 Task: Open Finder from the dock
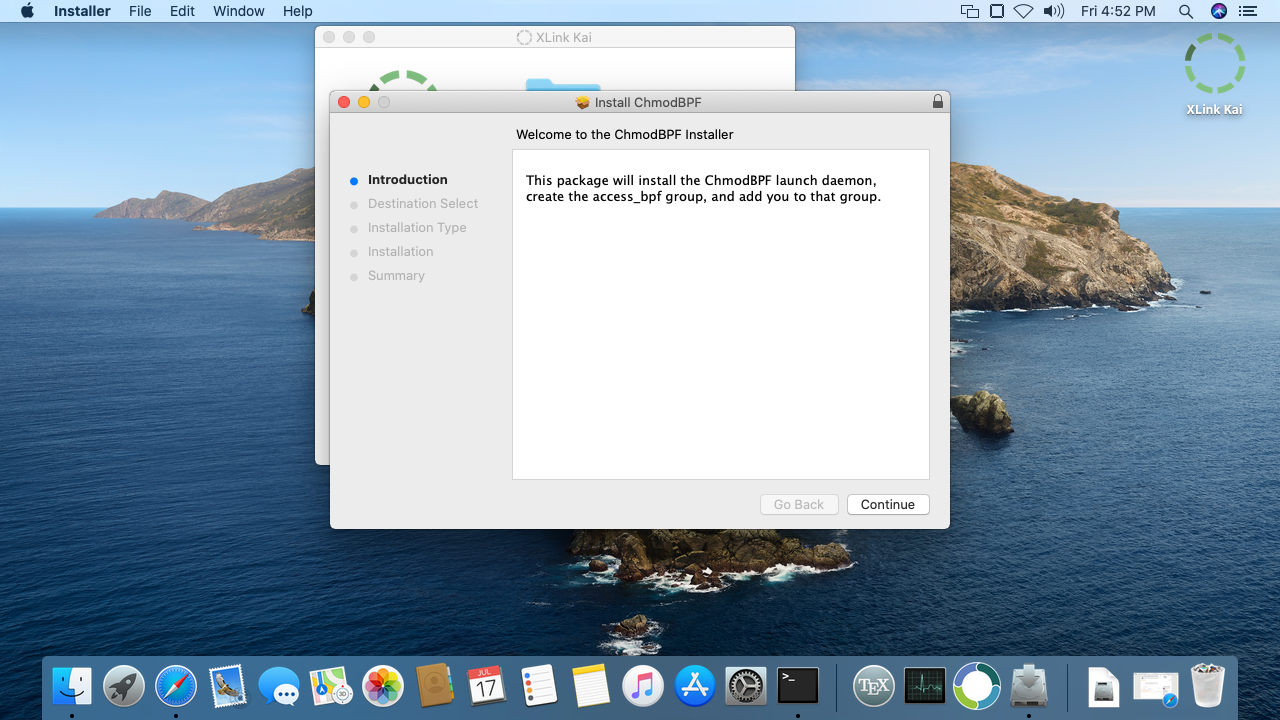tap(72, 686)
